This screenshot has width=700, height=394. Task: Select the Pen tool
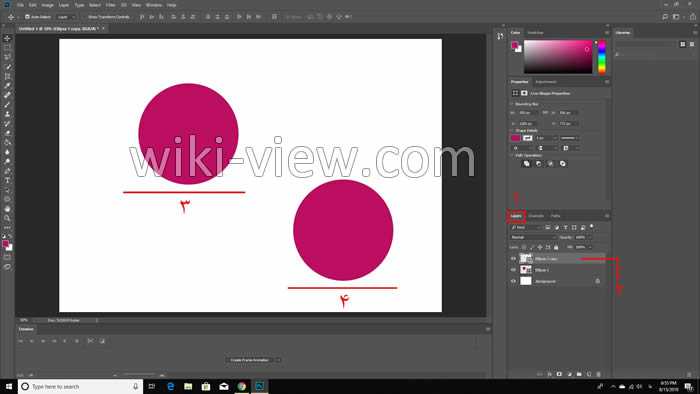tap(7, 171)
